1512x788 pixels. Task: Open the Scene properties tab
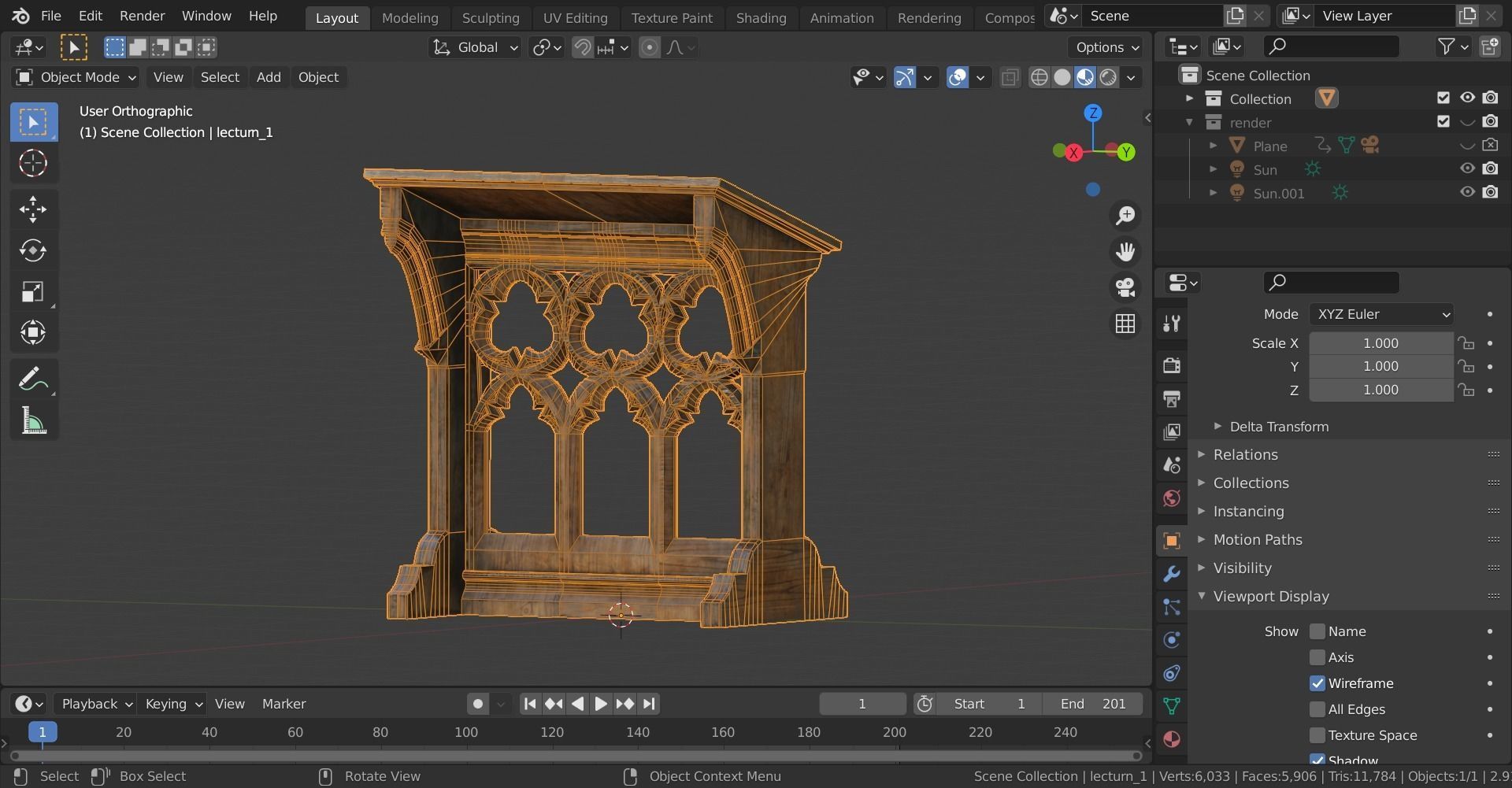pyautogui.click(x=1172, y=464)
